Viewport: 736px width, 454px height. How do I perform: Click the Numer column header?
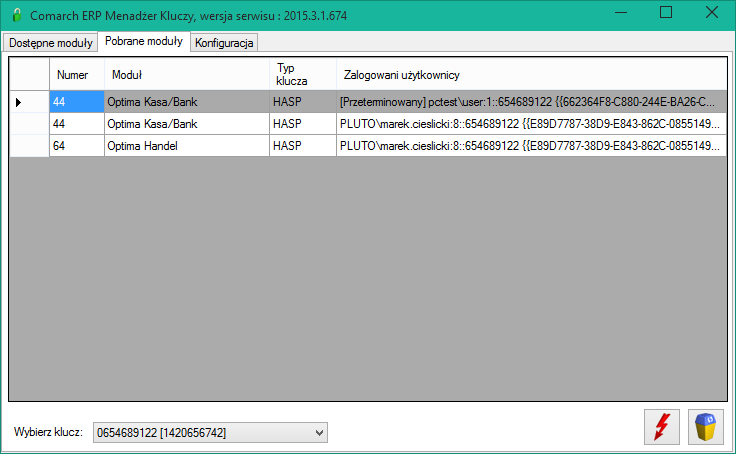[77, 74]
